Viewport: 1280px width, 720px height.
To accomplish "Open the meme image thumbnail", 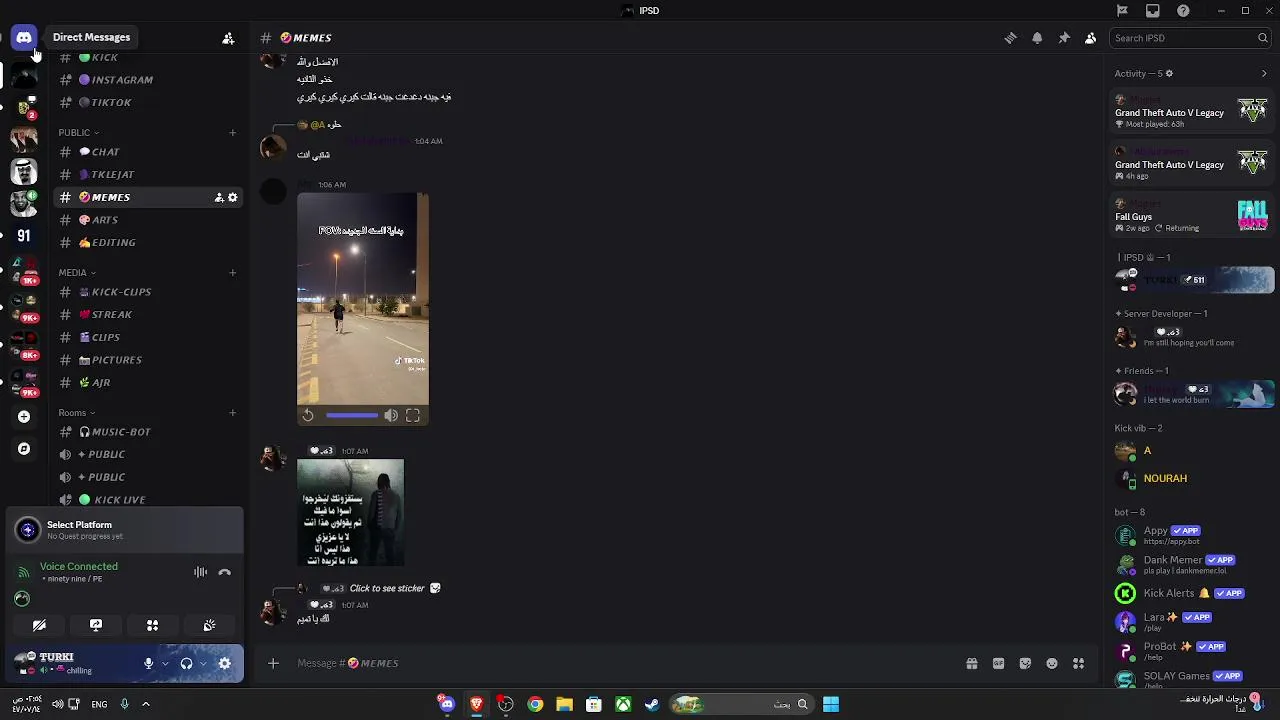I will [350, 512].
